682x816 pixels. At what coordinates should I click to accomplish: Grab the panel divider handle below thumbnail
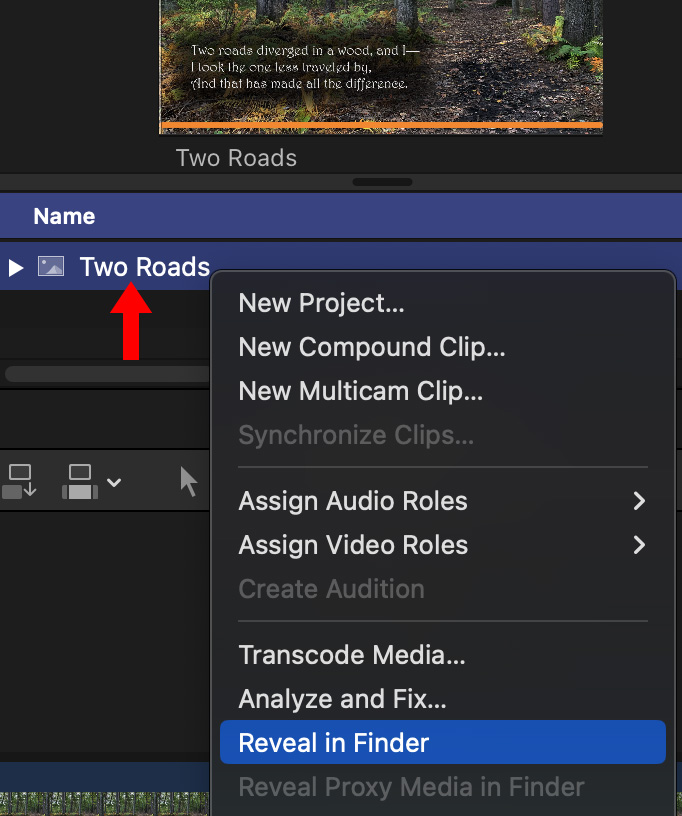coord(382,182)
